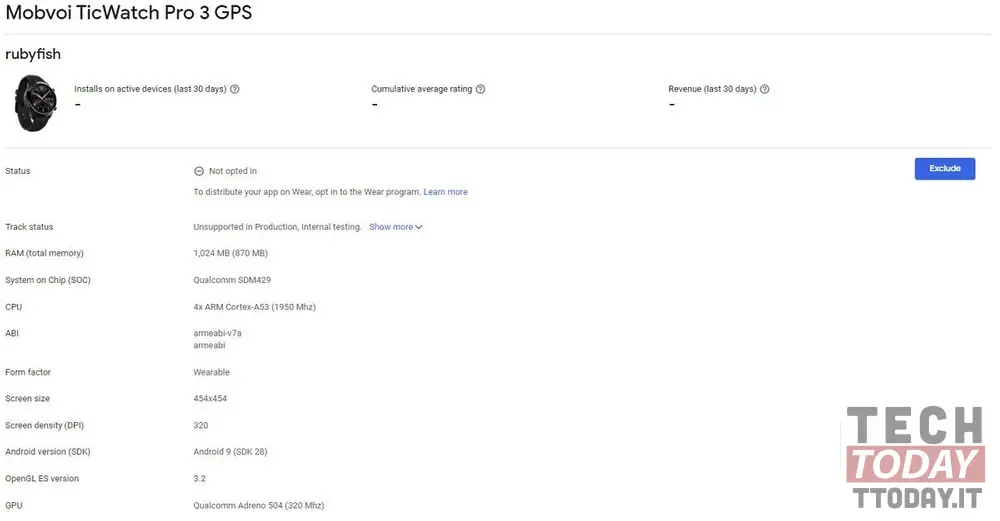Click the TicWatch device thumbnail image
Image resolution: width=1000 pixels, height=521 pixels.
tap(36, 103)
